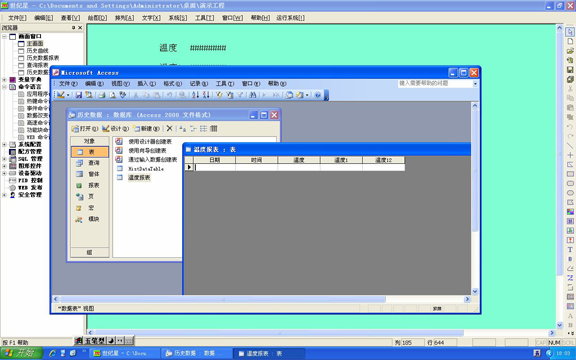Click the Sort Ascending toolbar icon
576x360 pixels.
tap(195, 95)
